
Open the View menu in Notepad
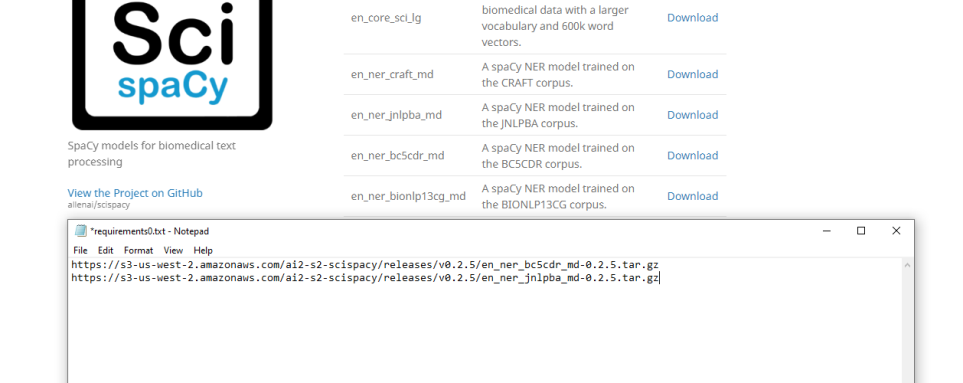pos(173,250)
